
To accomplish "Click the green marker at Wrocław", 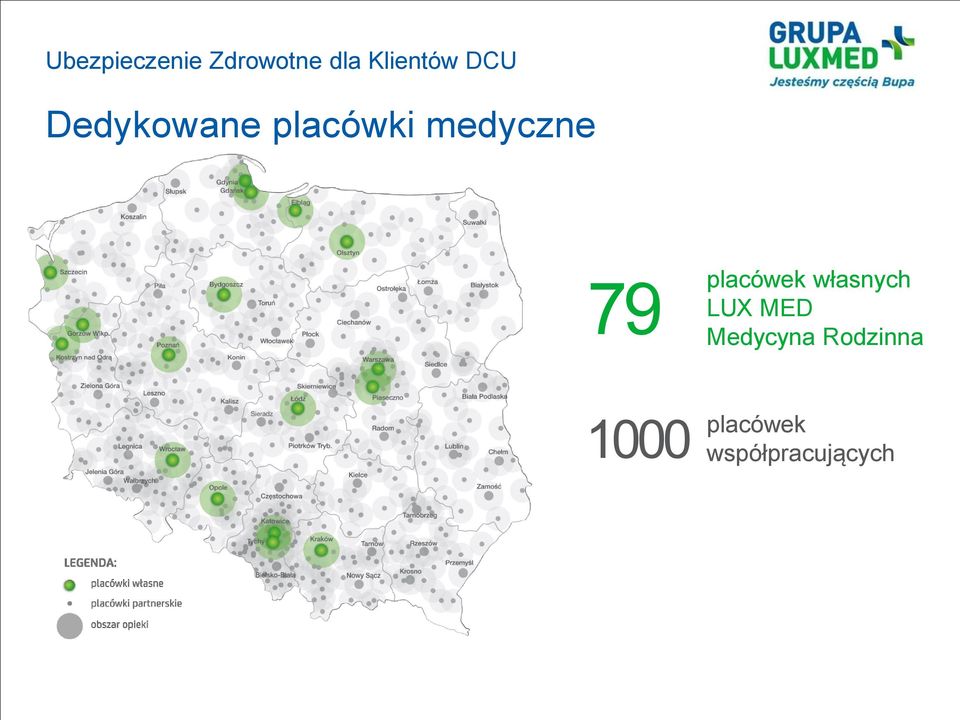I will pos(172,460).
